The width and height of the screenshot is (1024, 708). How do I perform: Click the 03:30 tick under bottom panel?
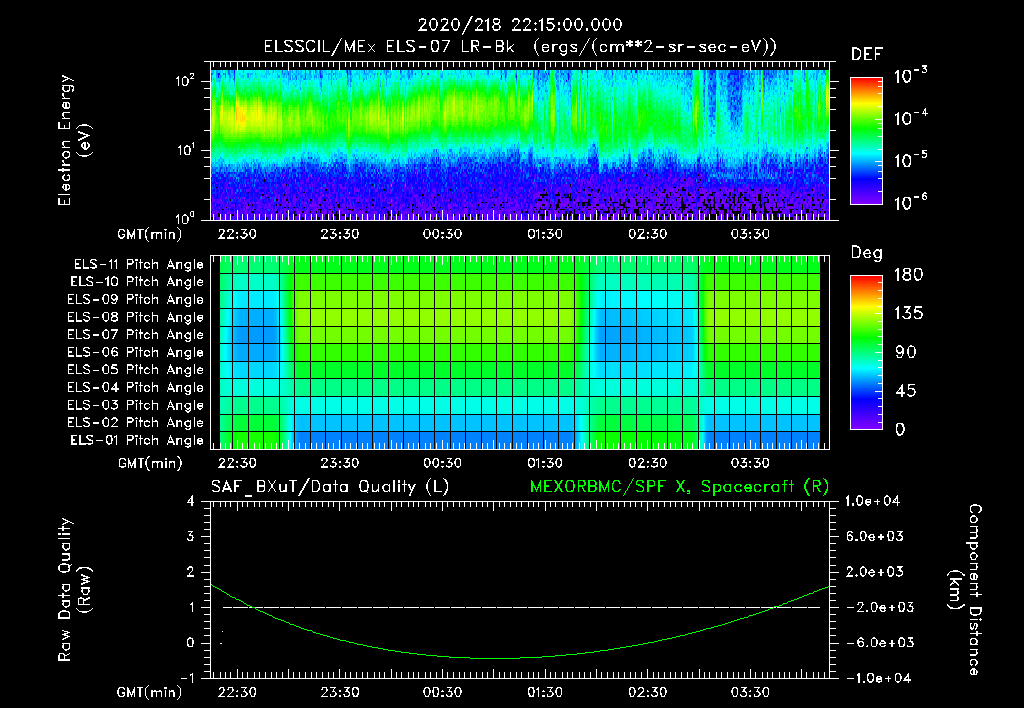pyautogui.click(x=750, y=692)
